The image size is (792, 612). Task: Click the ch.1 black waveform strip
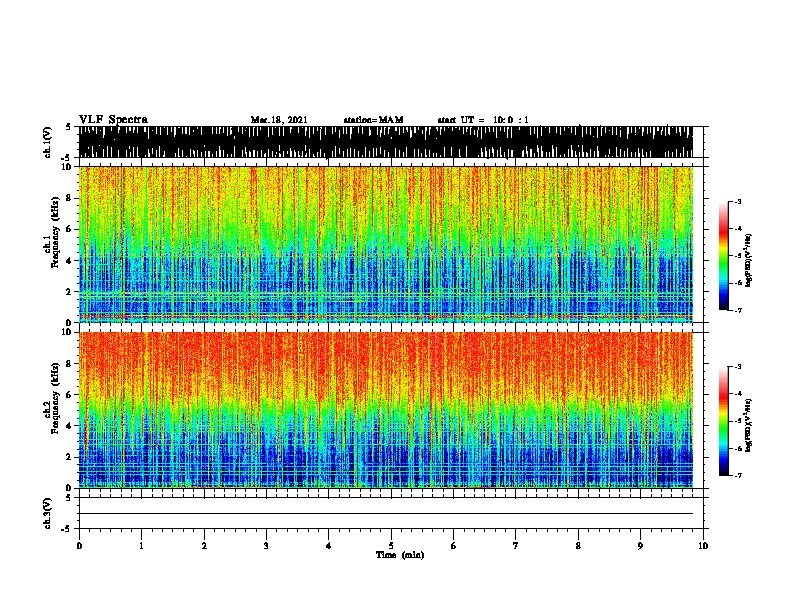(386, 142)
